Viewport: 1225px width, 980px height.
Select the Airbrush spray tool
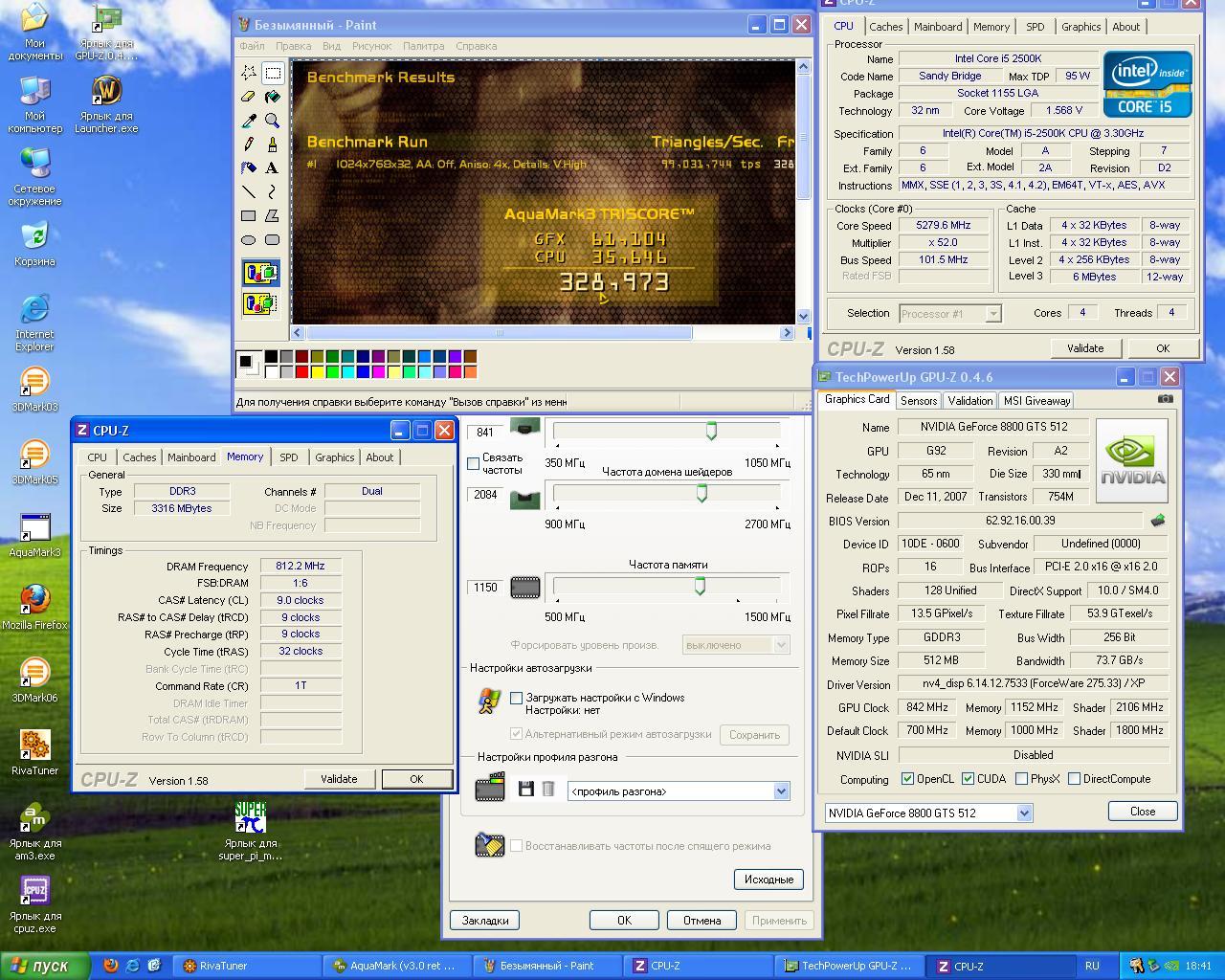click(249, 168)
